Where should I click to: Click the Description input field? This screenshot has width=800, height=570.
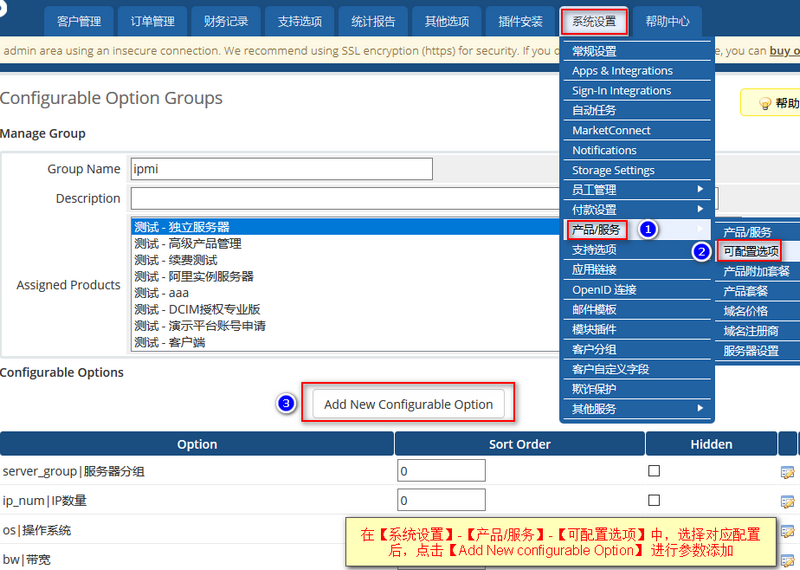coord(345,199)
